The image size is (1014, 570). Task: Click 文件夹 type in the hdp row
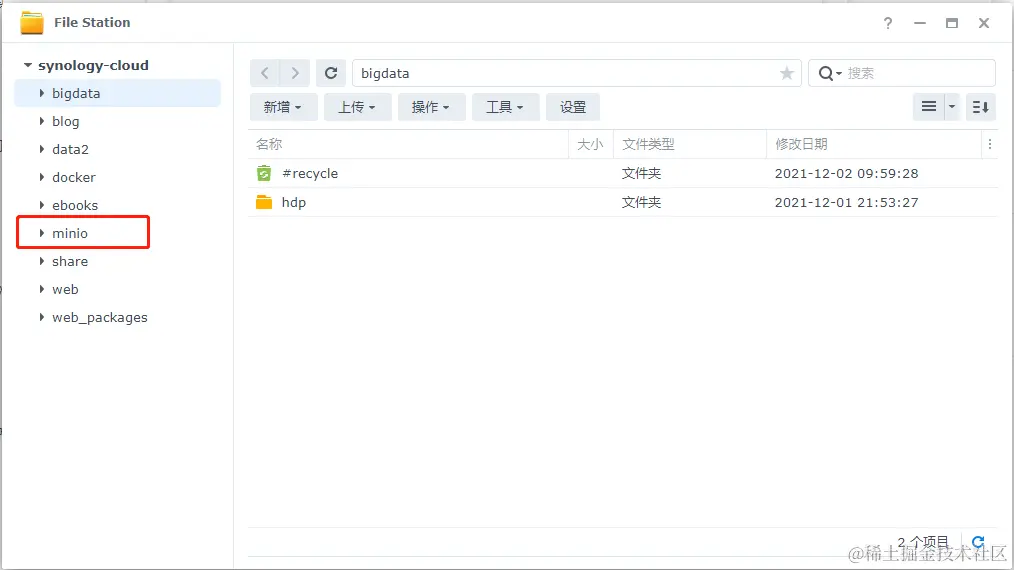tap(642, 203)
